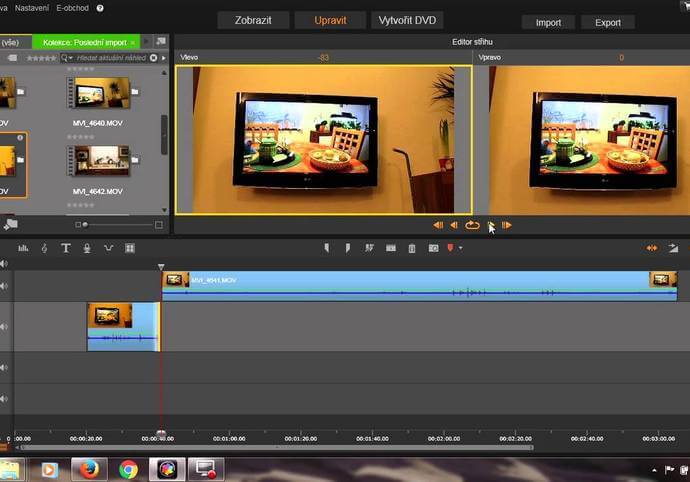Select the Kolekce: Poslední import tab
The image size is (690, 482).
[84, 42]
